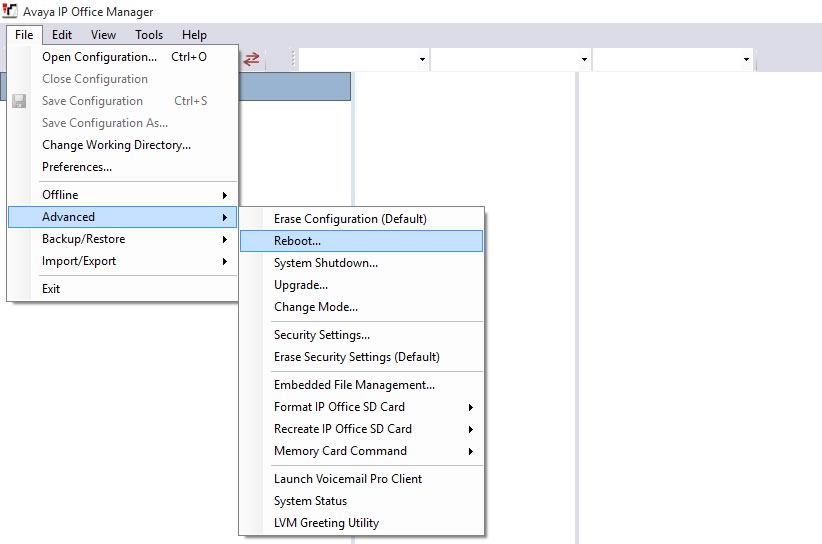The width and height of the screenshot is (822, 544).
Task: Expand Format IP Office SD Card submenu
Action: [361, 407]
